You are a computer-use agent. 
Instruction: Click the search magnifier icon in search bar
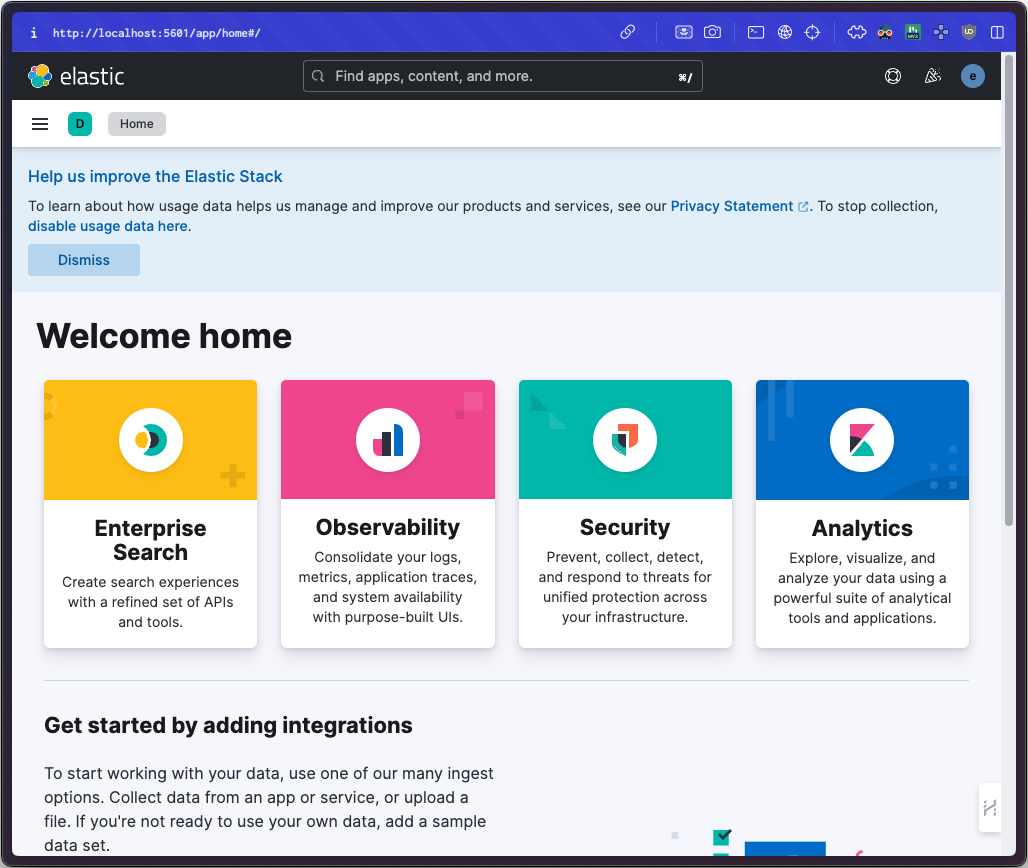click(x=318, y=76)
